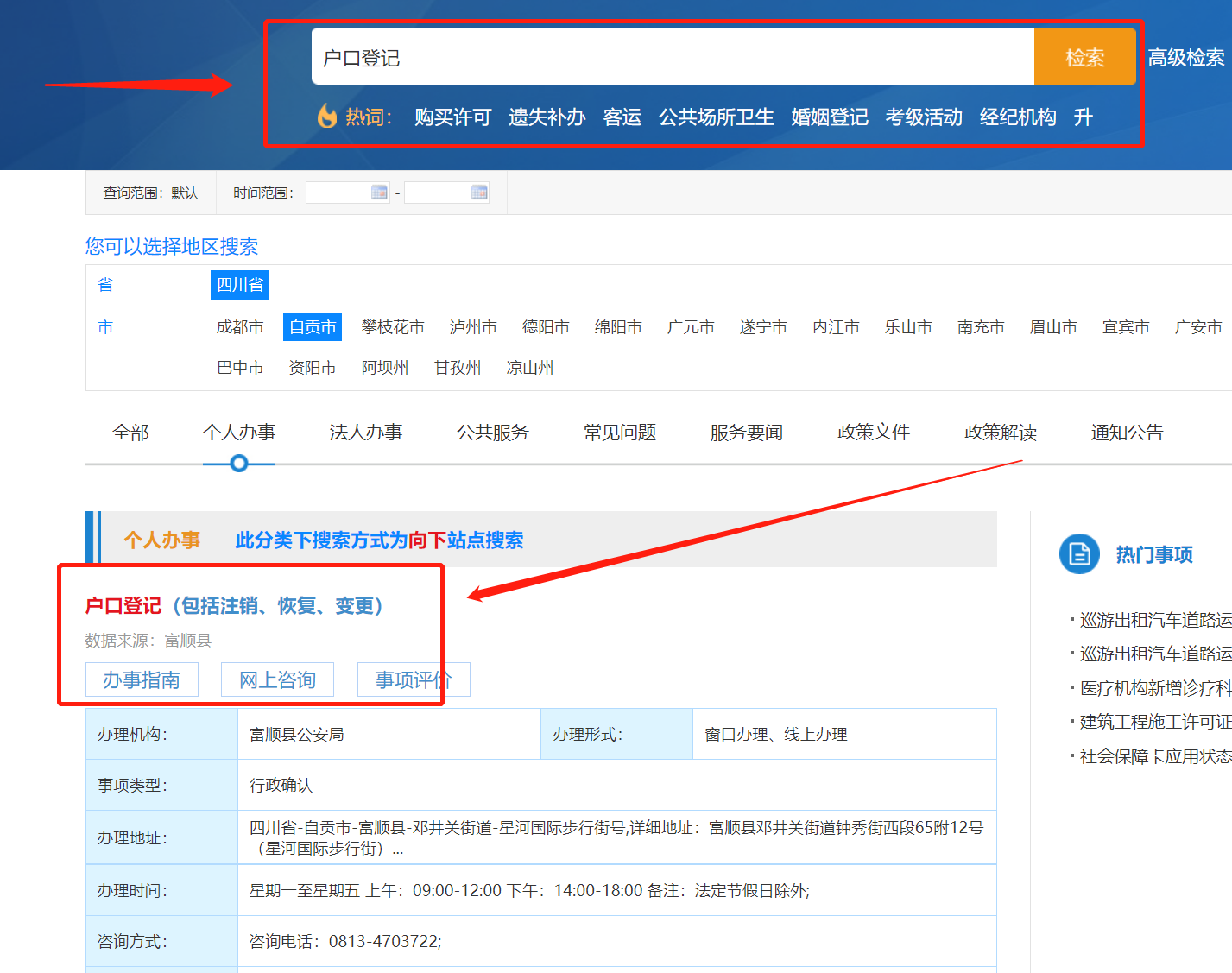1232x973 pixels.
Task: Open the 事项评价 button
Action: (x=414, y=680)
